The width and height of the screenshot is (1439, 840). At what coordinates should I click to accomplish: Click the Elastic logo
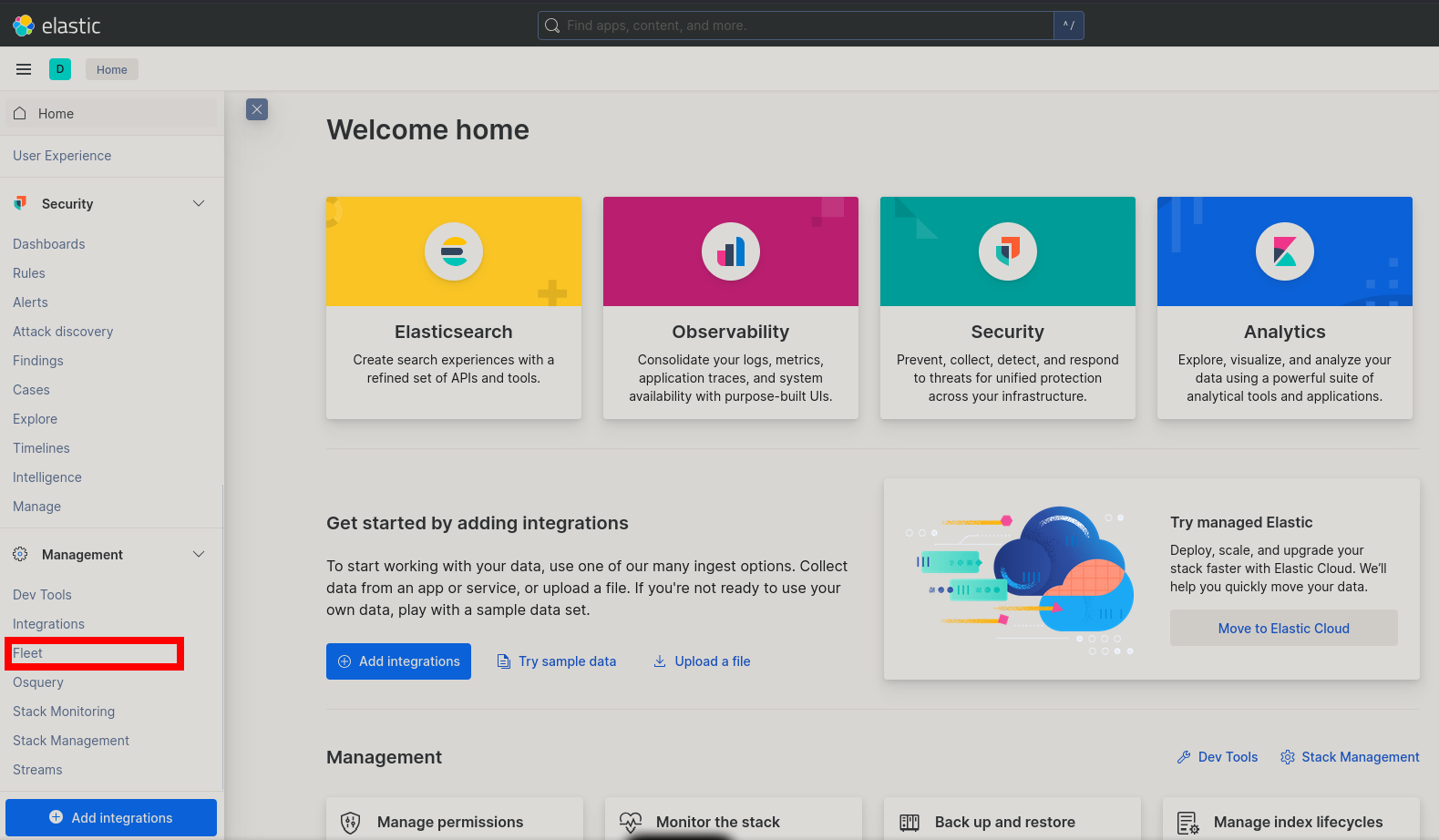57,26
